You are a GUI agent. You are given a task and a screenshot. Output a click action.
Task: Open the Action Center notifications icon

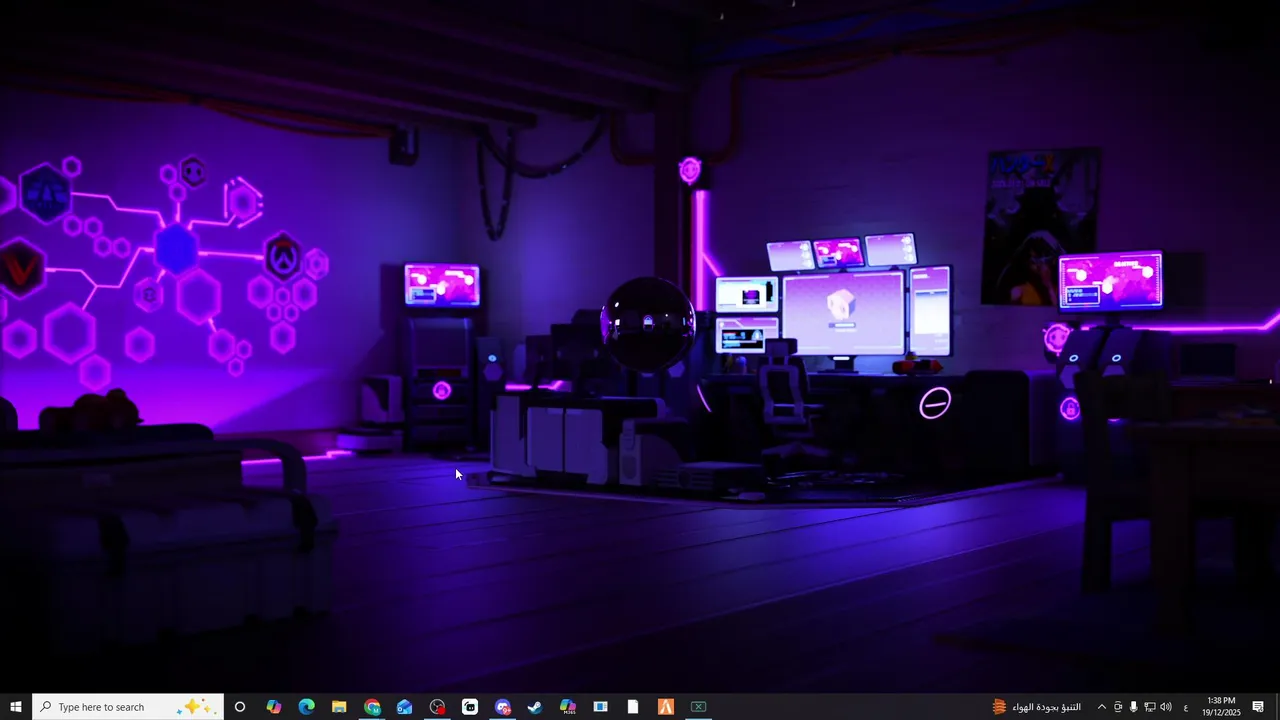1258,707
